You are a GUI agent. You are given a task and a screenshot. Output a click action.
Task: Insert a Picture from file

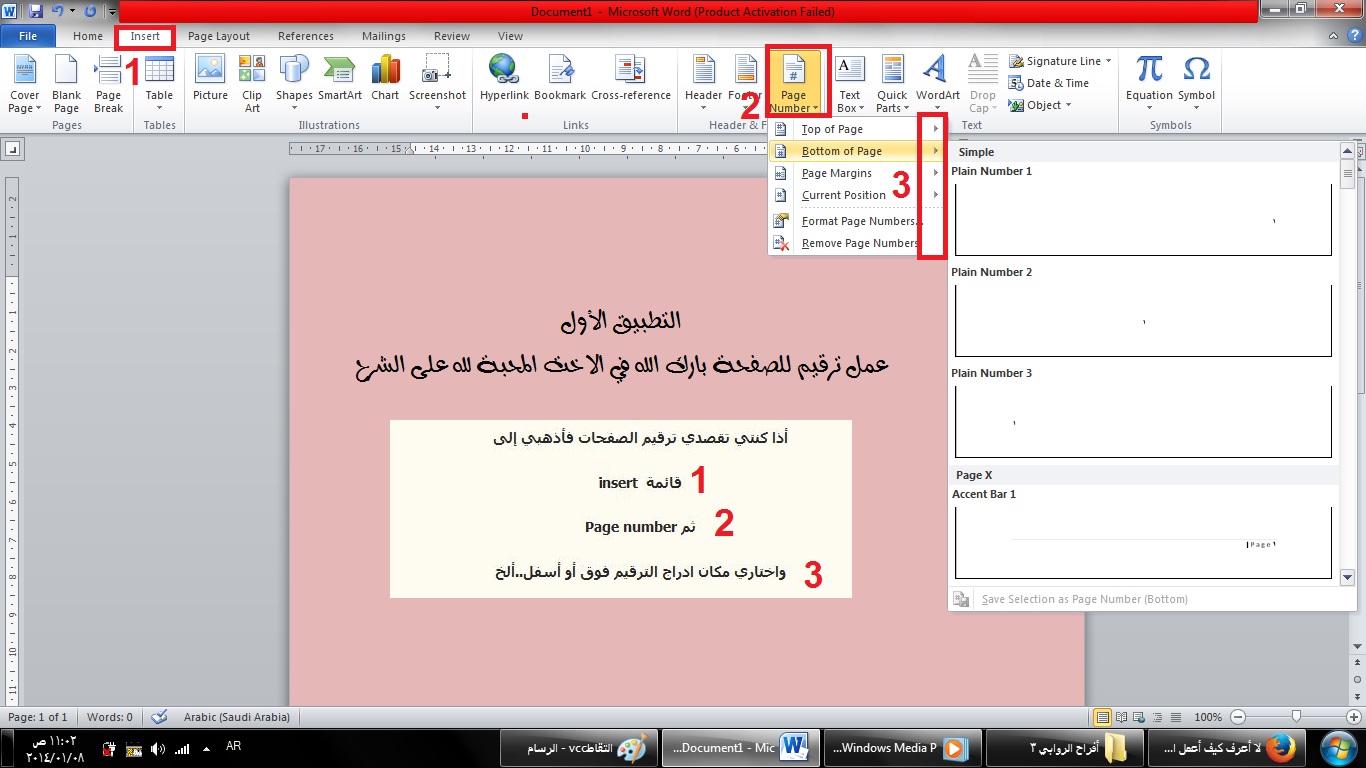(x=210, y=78)
